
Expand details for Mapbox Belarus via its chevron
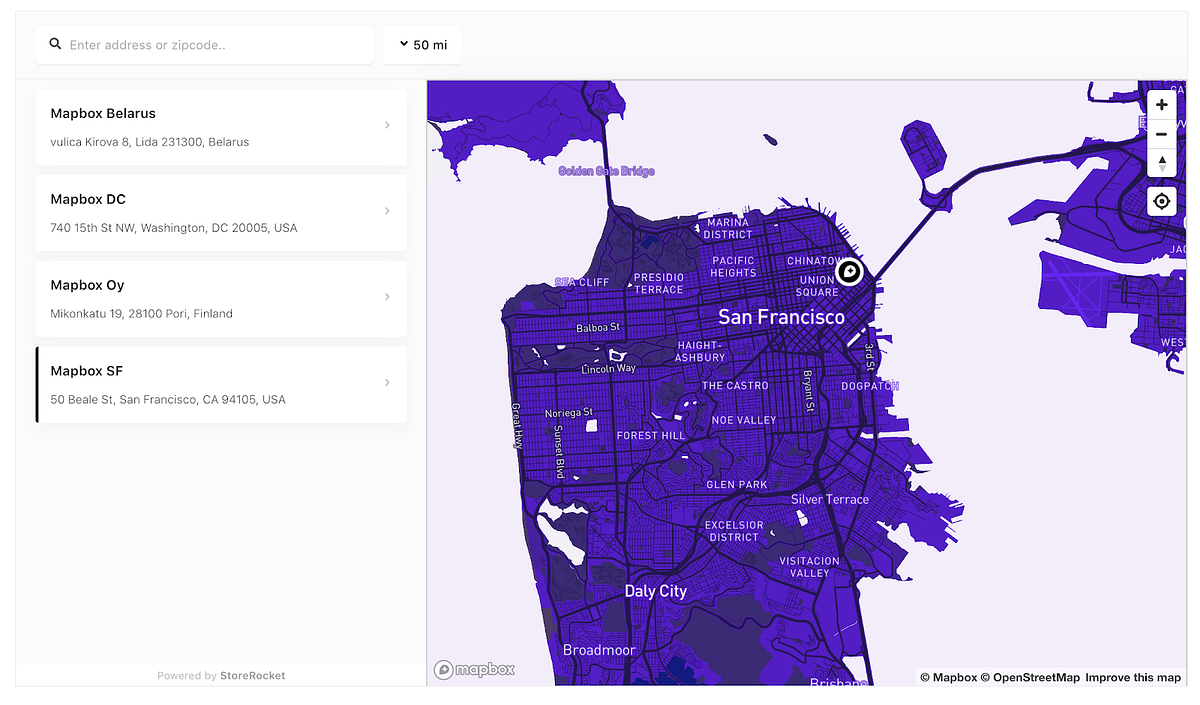point(387,125)
